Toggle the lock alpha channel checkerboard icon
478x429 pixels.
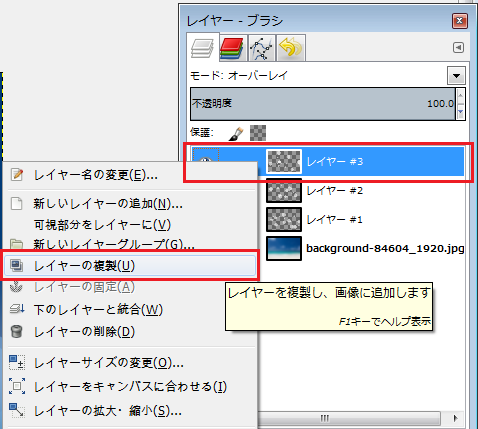(x=258, y=133)
